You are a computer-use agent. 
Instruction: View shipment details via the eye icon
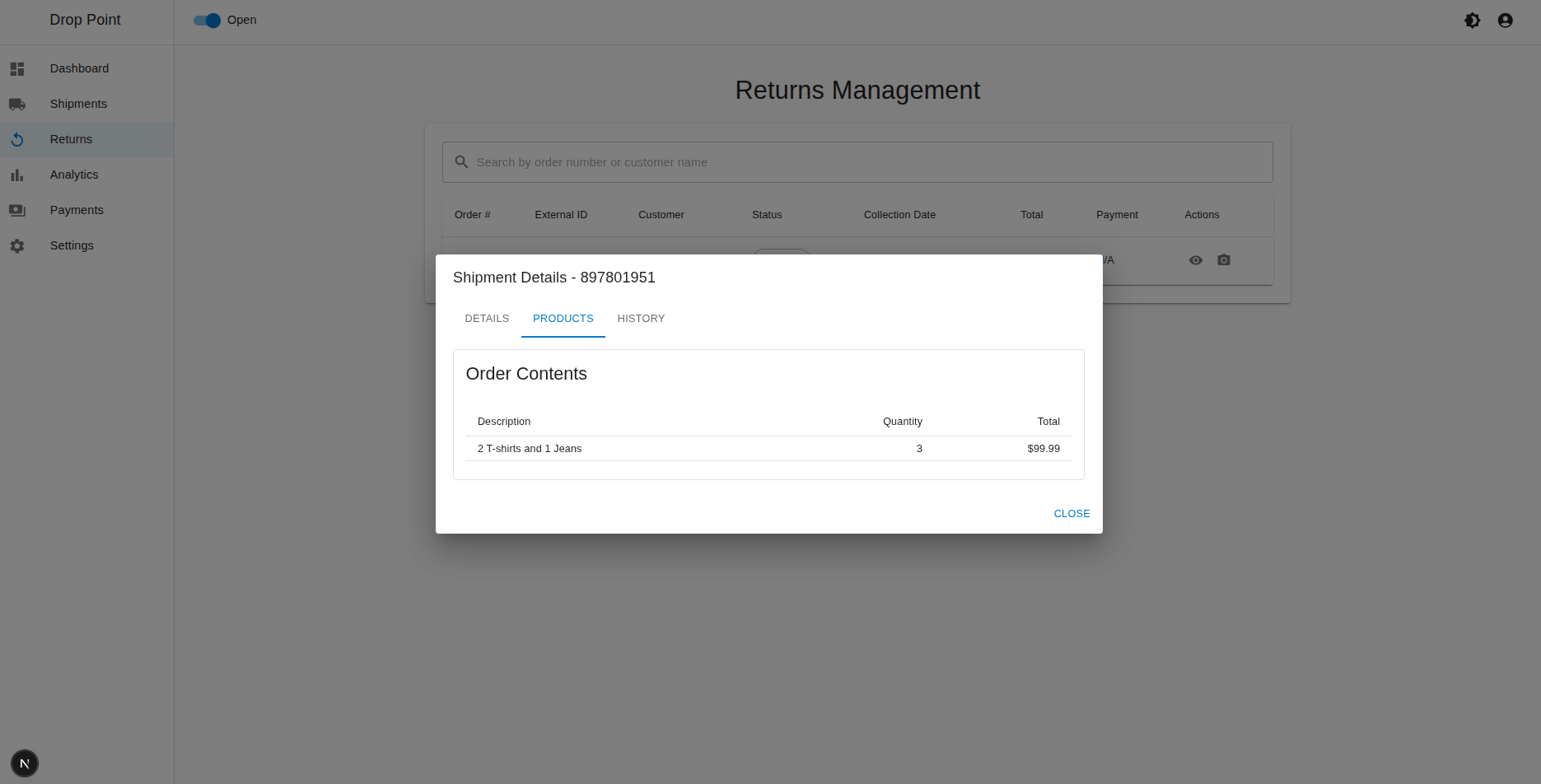[1195, 259]
